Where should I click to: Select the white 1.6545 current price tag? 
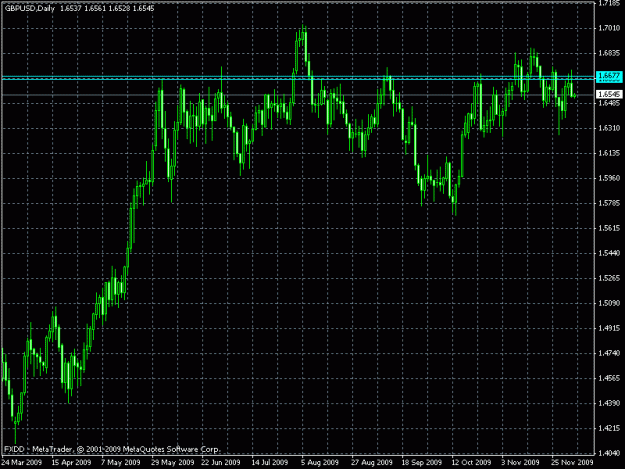[609, 94]
